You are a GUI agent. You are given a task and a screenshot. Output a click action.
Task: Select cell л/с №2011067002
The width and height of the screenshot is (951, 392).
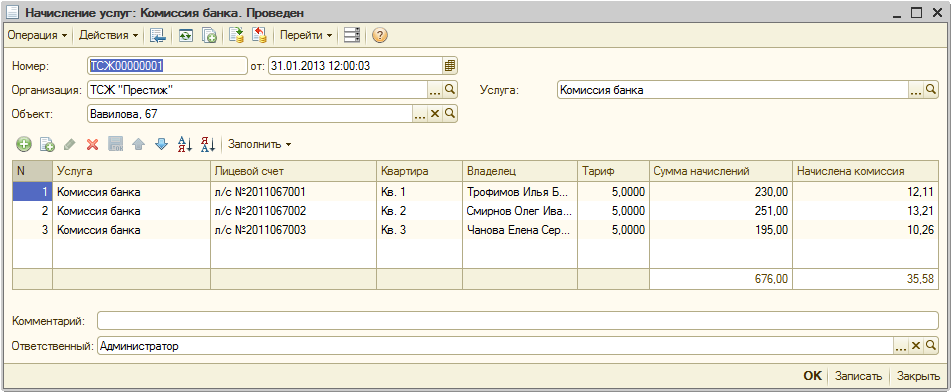click(293, 211)
